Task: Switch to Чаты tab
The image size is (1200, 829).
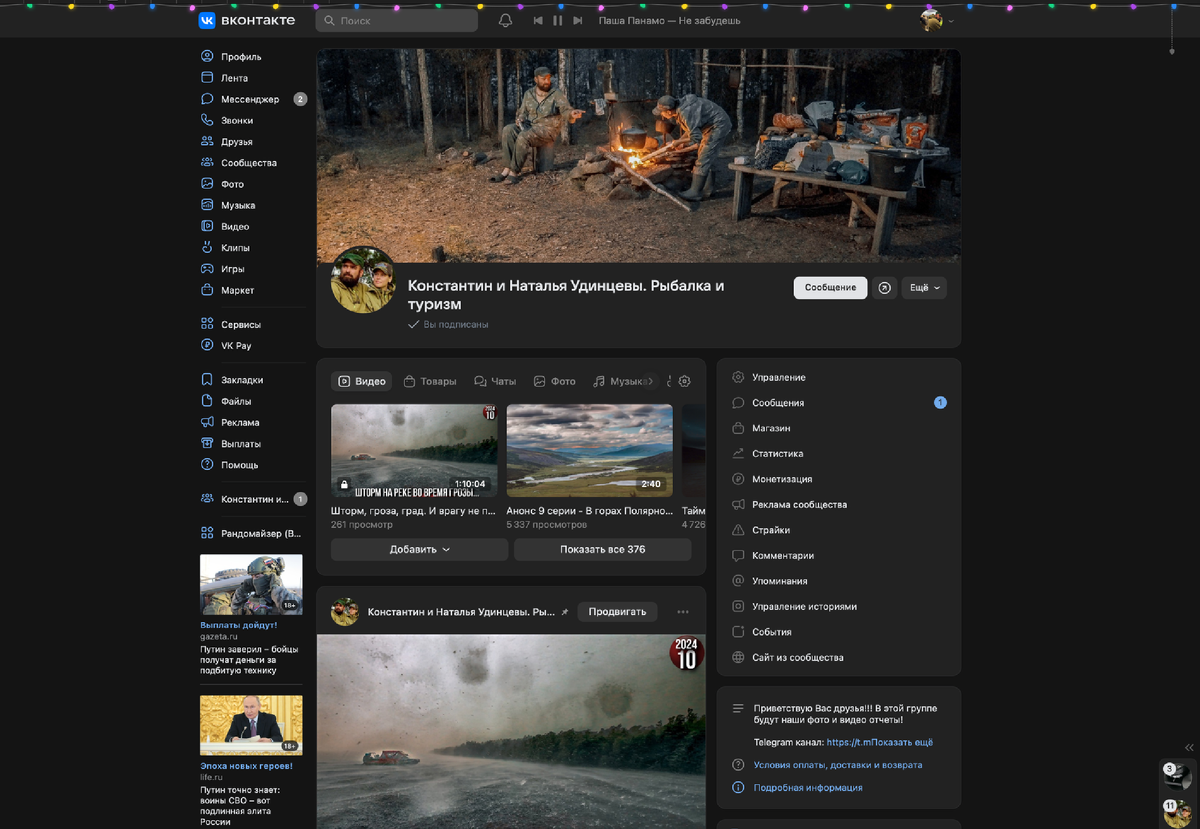Action: point(495,381)
